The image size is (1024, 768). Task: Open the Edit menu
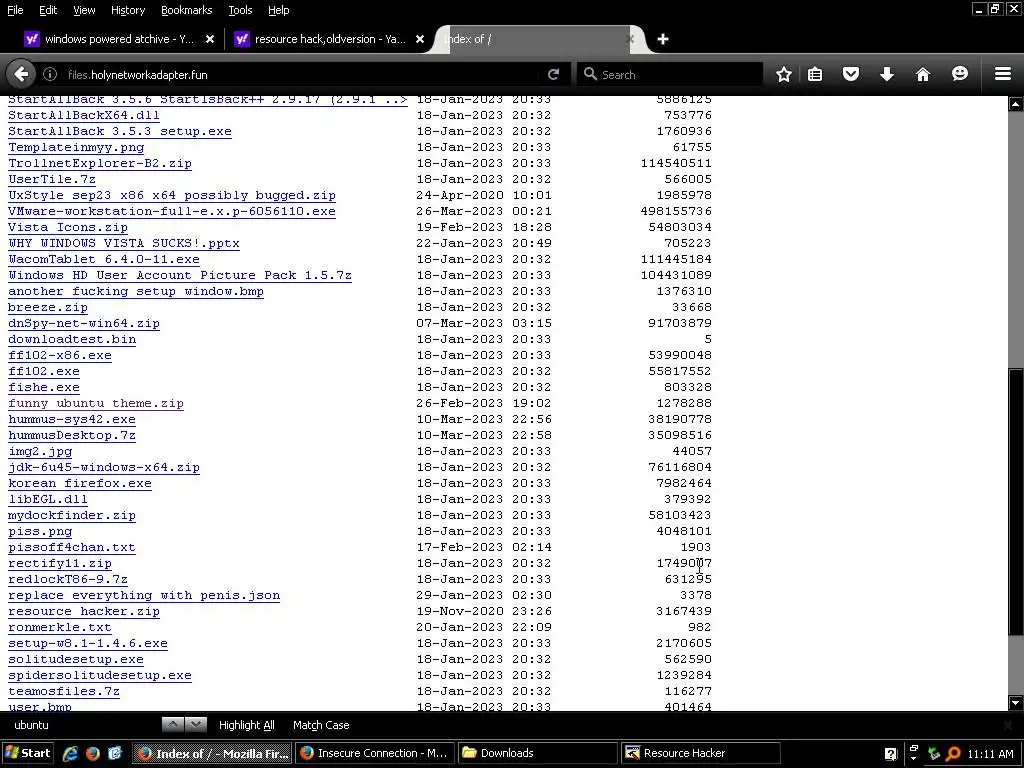(48, 10)
